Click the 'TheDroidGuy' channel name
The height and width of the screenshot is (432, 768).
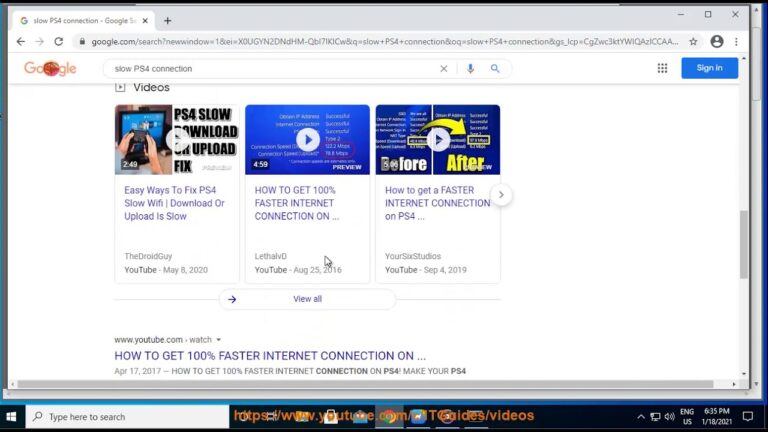pos(148,256)
